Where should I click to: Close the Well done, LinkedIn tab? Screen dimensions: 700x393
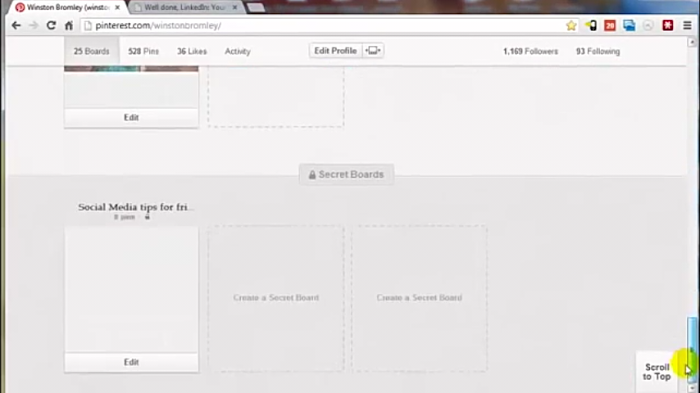point(235,8)
